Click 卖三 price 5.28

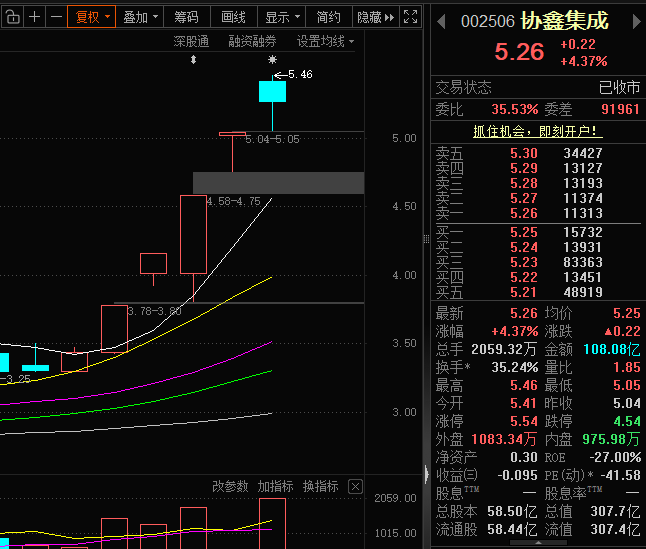point(524,183)
